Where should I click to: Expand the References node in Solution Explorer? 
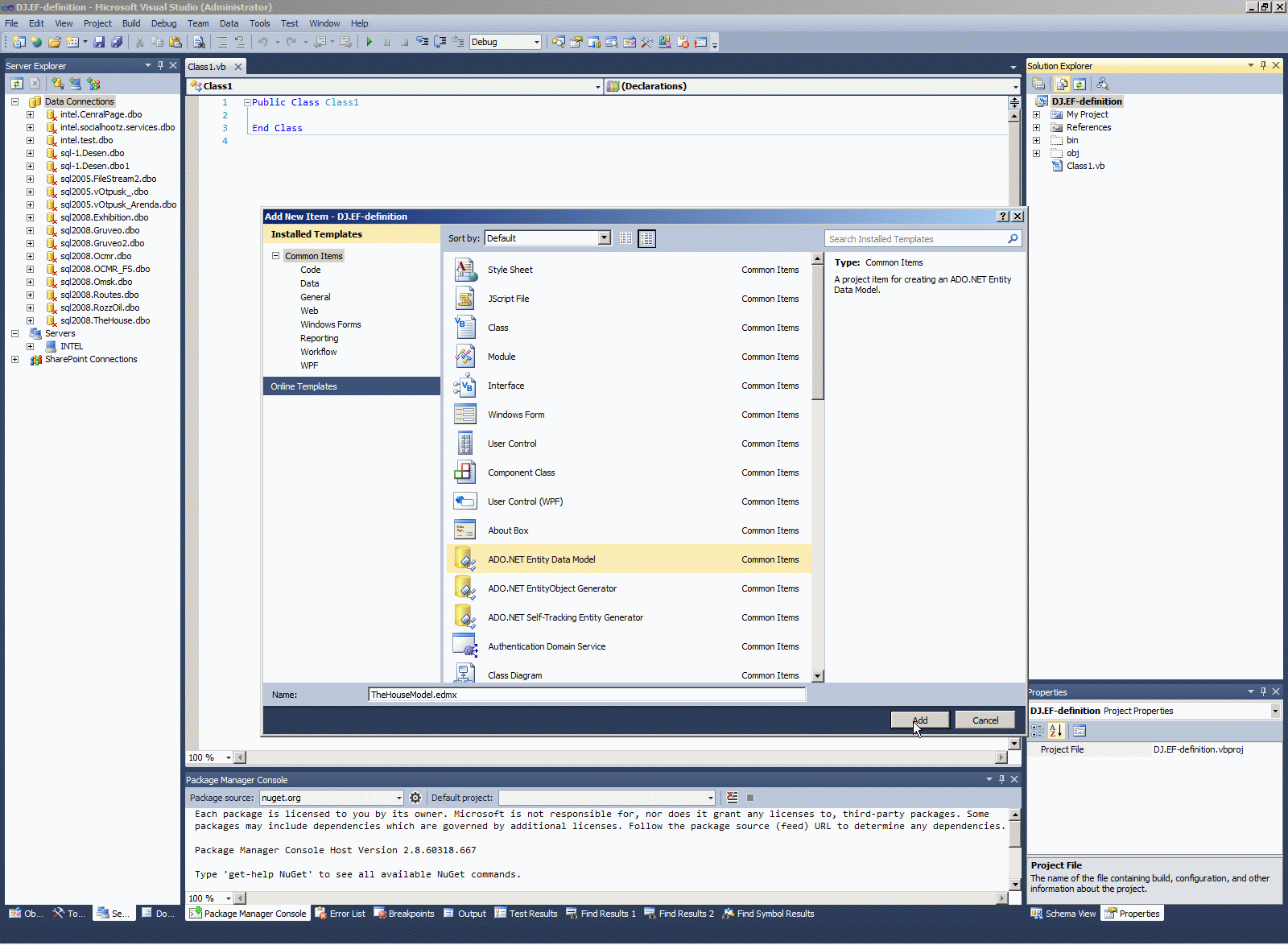(1037, 127)
